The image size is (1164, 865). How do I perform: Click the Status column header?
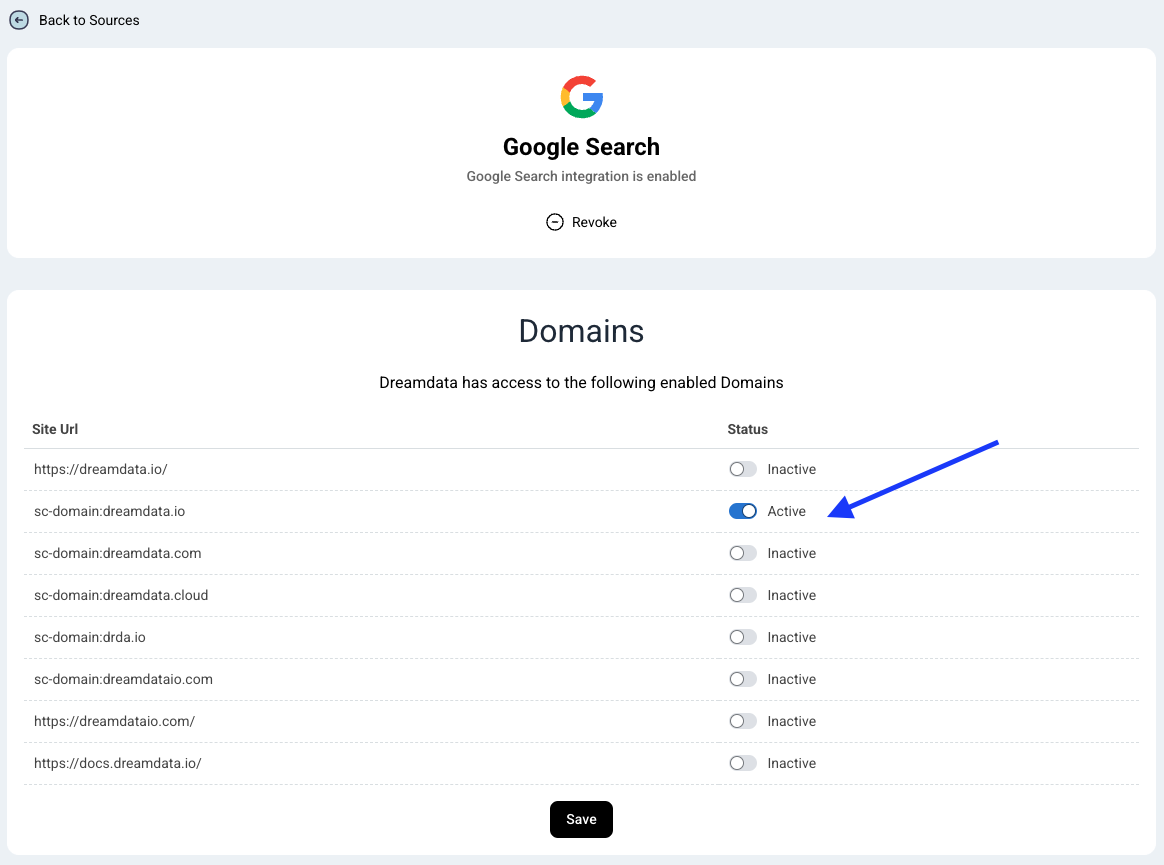(748, 429)
